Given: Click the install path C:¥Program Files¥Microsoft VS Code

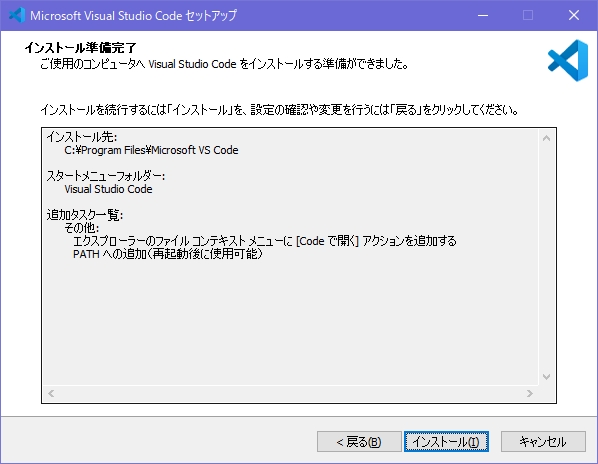Looking at the screenshot, I should coord(151,150).
